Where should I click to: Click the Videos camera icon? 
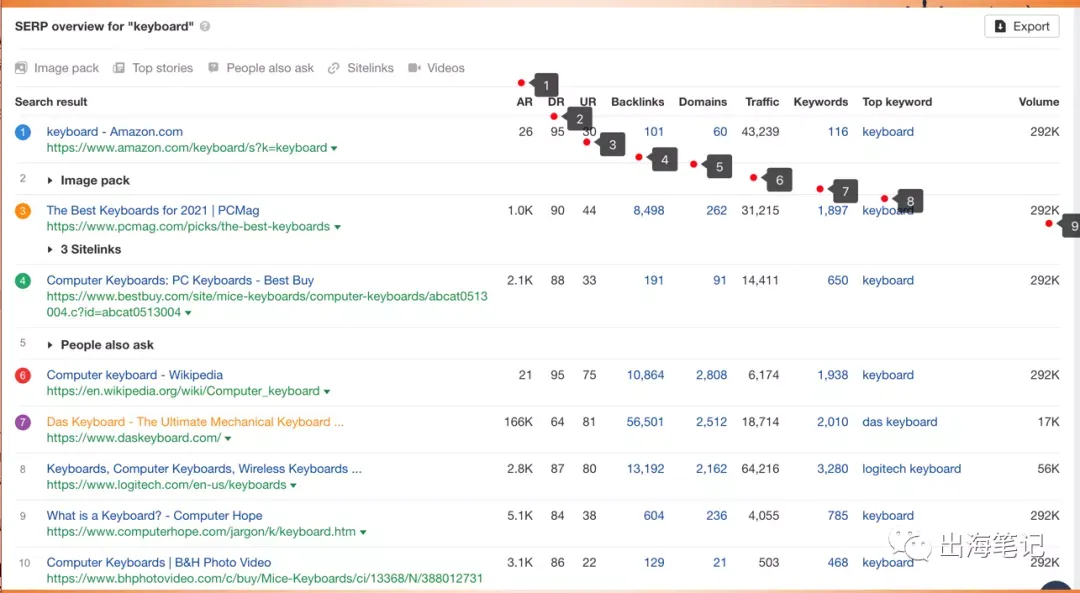[414, 67]
